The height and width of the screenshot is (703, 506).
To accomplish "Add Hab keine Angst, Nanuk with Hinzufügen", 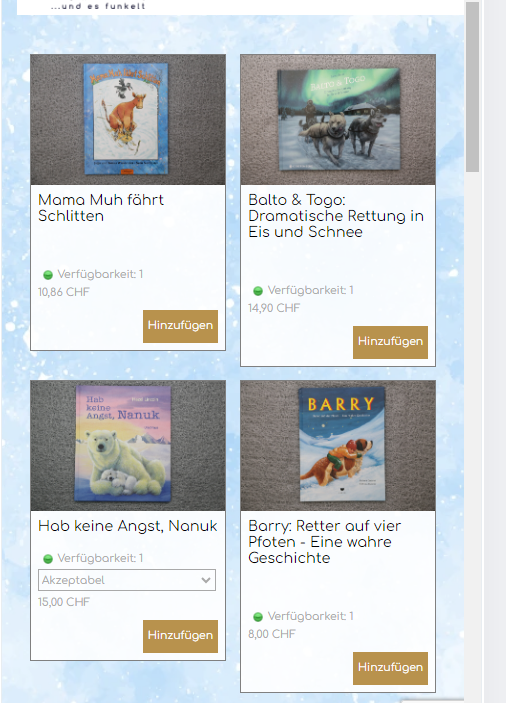I will coord(180,636).
